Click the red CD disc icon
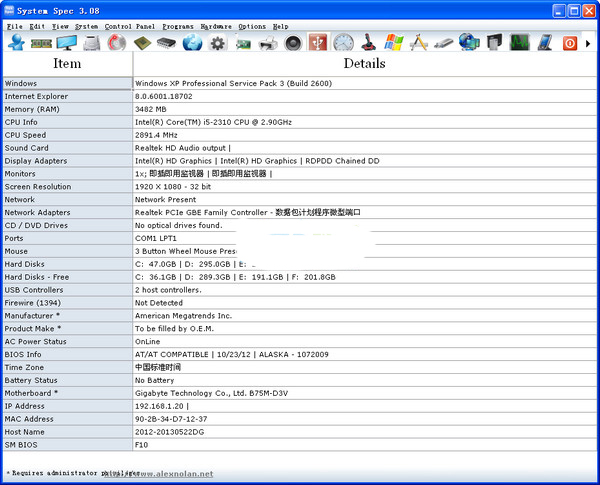 pyautogui.click(x=117, y=42)
